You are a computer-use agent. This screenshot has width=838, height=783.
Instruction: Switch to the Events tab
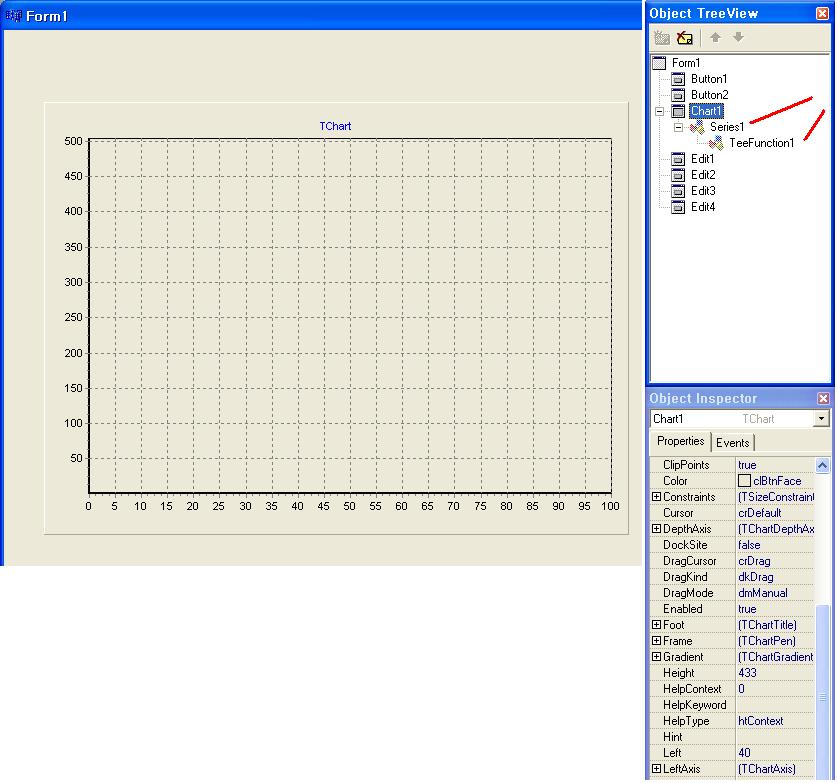coord(732,443)
